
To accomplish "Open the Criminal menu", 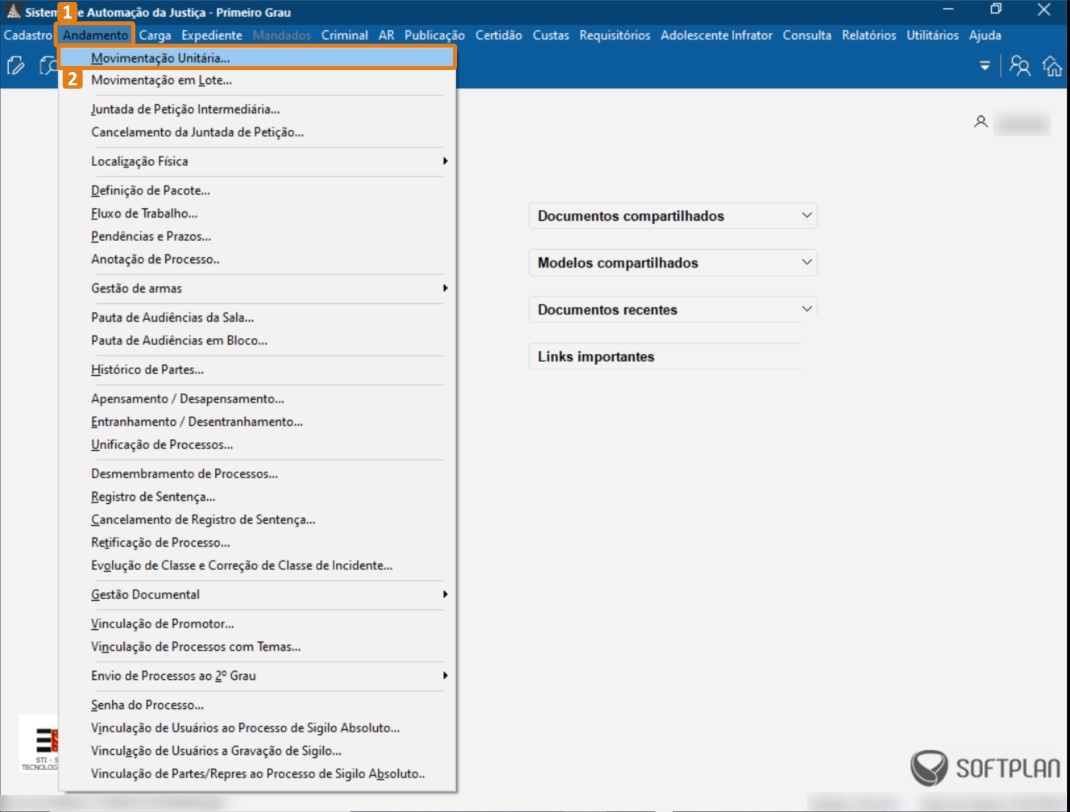I will [x=345, y=35].
